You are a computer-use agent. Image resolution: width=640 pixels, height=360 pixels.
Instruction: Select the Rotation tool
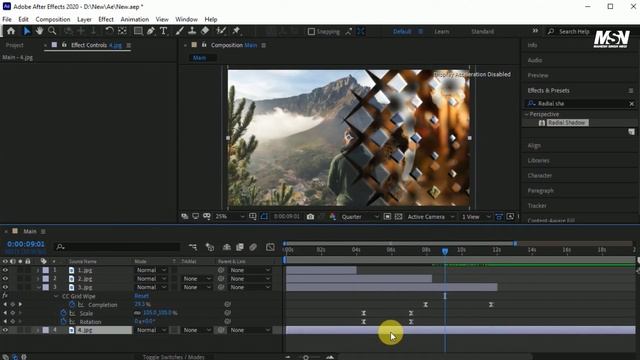pyautogui.click(x=109, y=31)
